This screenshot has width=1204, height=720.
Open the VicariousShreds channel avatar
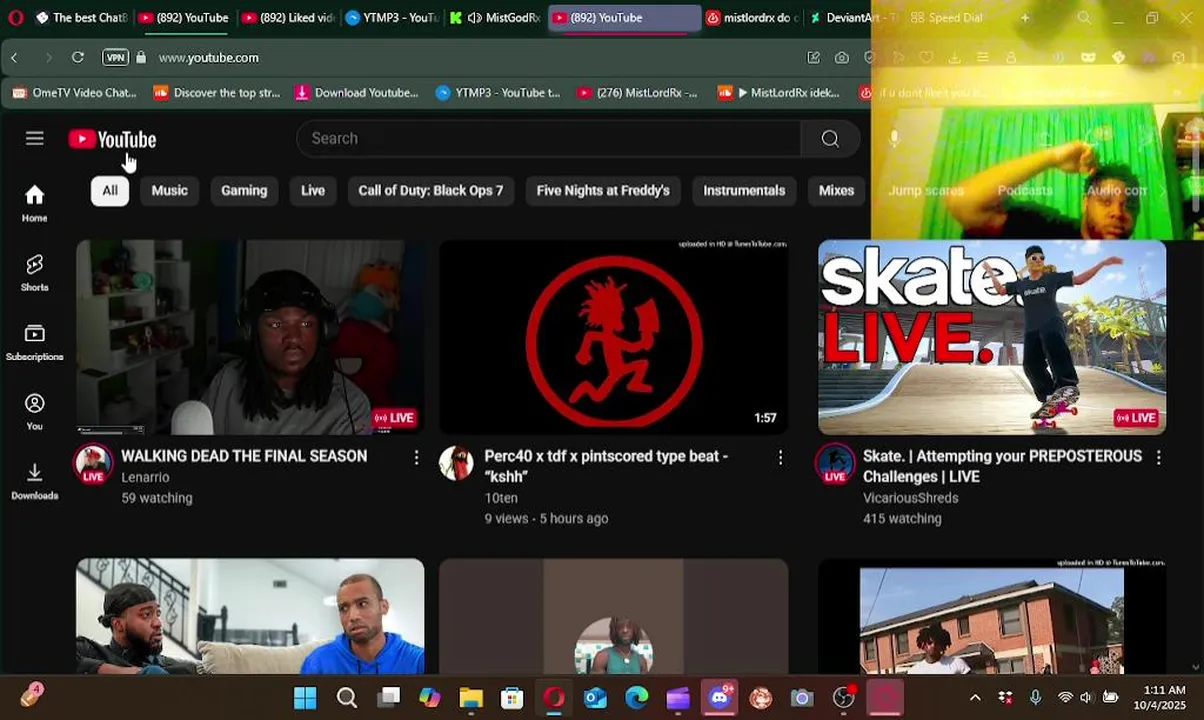tap(835, 463)
